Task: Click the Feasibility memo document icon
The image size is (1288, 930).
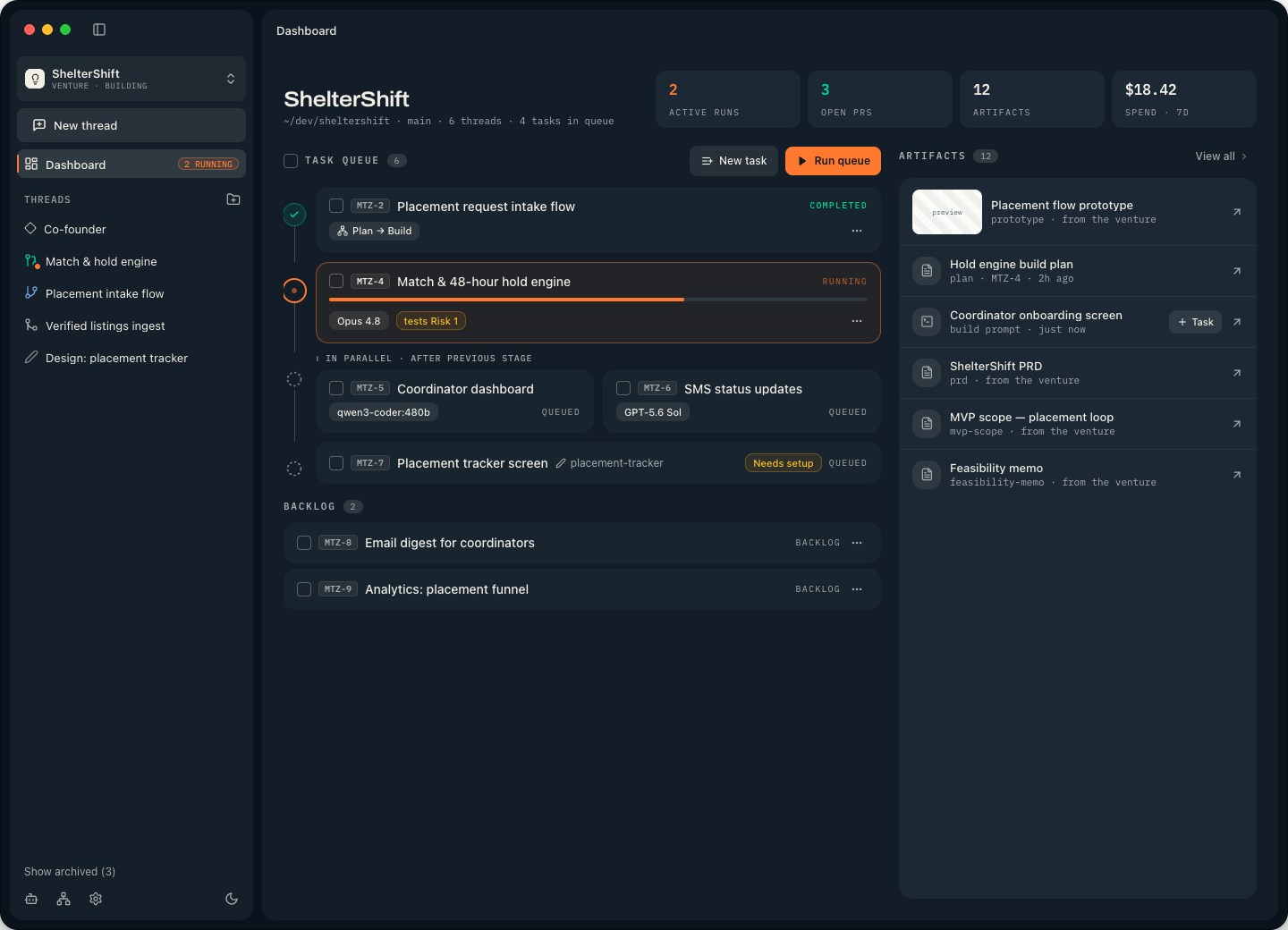Action: (928, 475)
